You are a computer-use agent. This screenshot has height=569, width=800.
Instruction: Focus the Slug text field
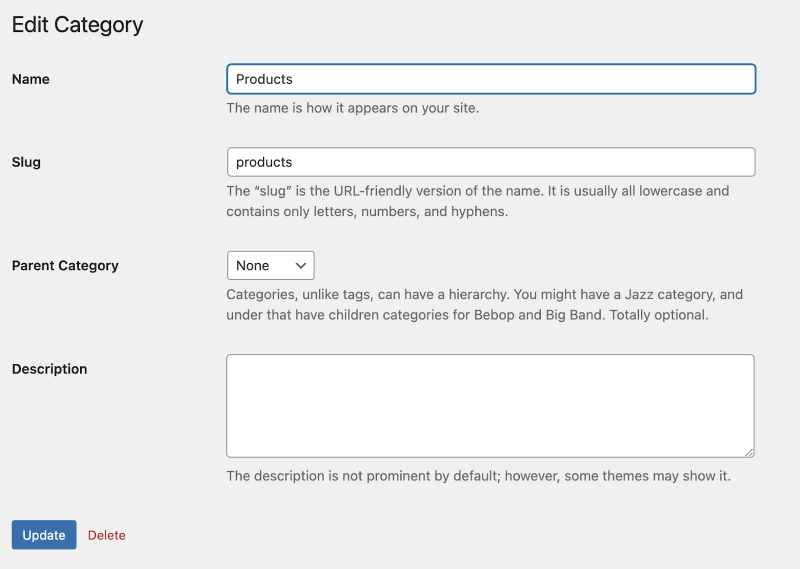click(491, 162)
